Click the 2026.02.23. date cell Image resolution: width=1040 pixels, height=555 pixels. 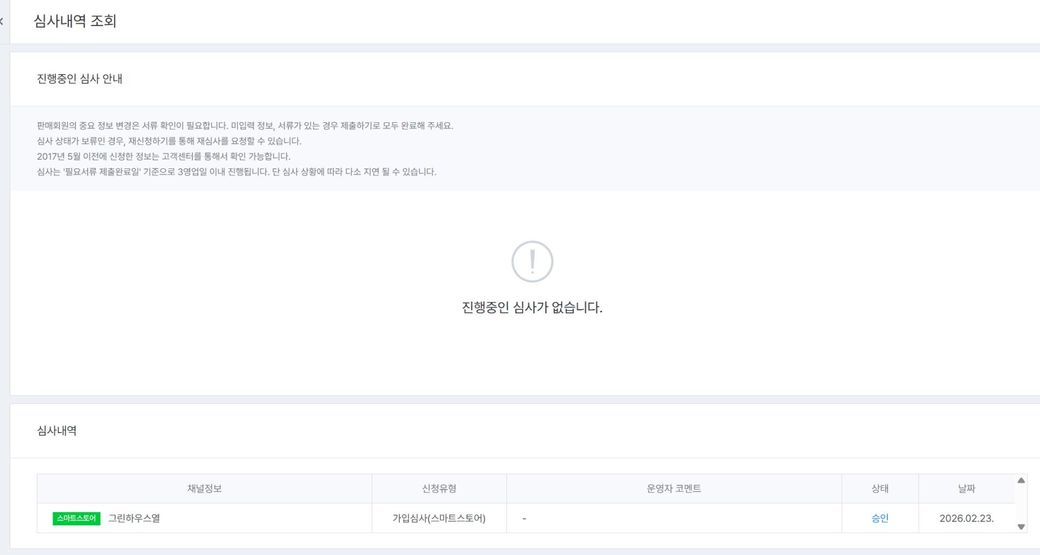(966, 518)
